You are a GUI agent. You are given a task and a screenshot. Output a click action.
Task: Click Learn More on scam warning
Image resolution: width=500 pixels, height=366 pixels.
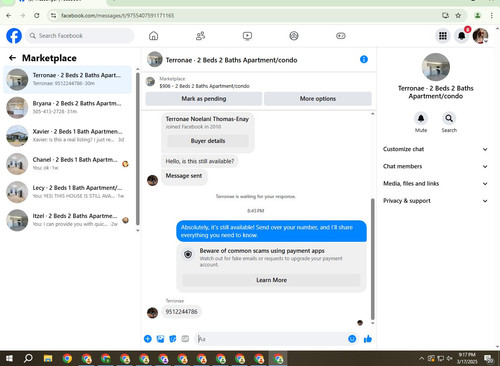pos(271,280)
